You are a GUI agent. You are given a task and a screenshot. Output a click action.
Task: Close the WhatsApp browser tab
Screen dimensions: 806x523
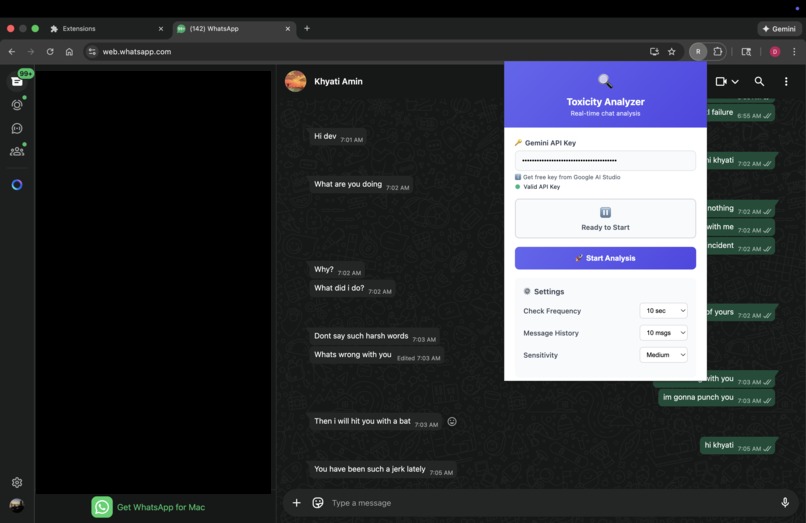288,29
